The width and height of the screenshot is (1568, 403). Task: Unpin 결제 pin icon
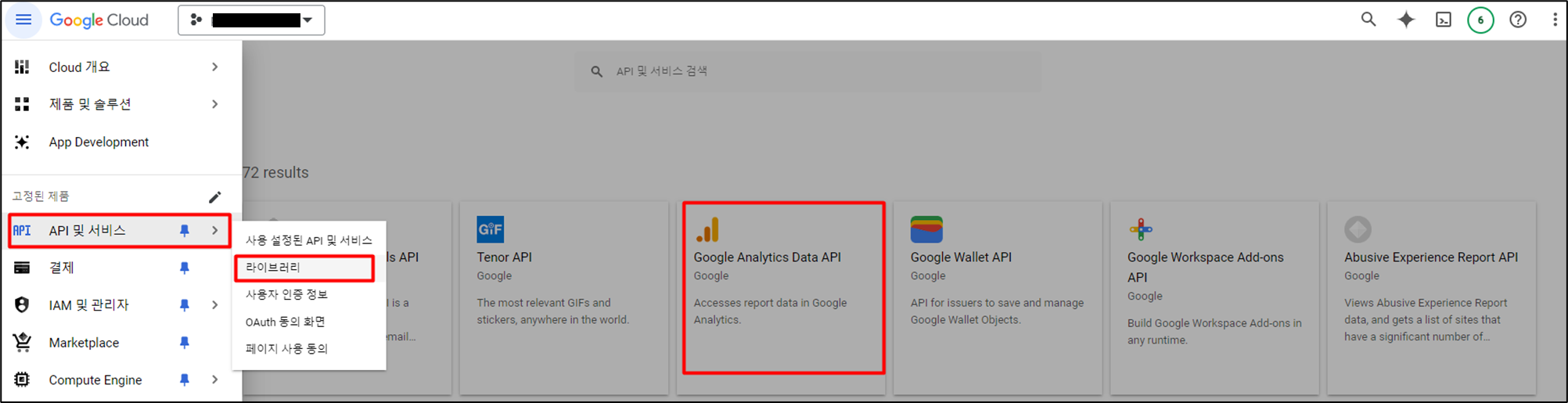click(x=185, y=268)
